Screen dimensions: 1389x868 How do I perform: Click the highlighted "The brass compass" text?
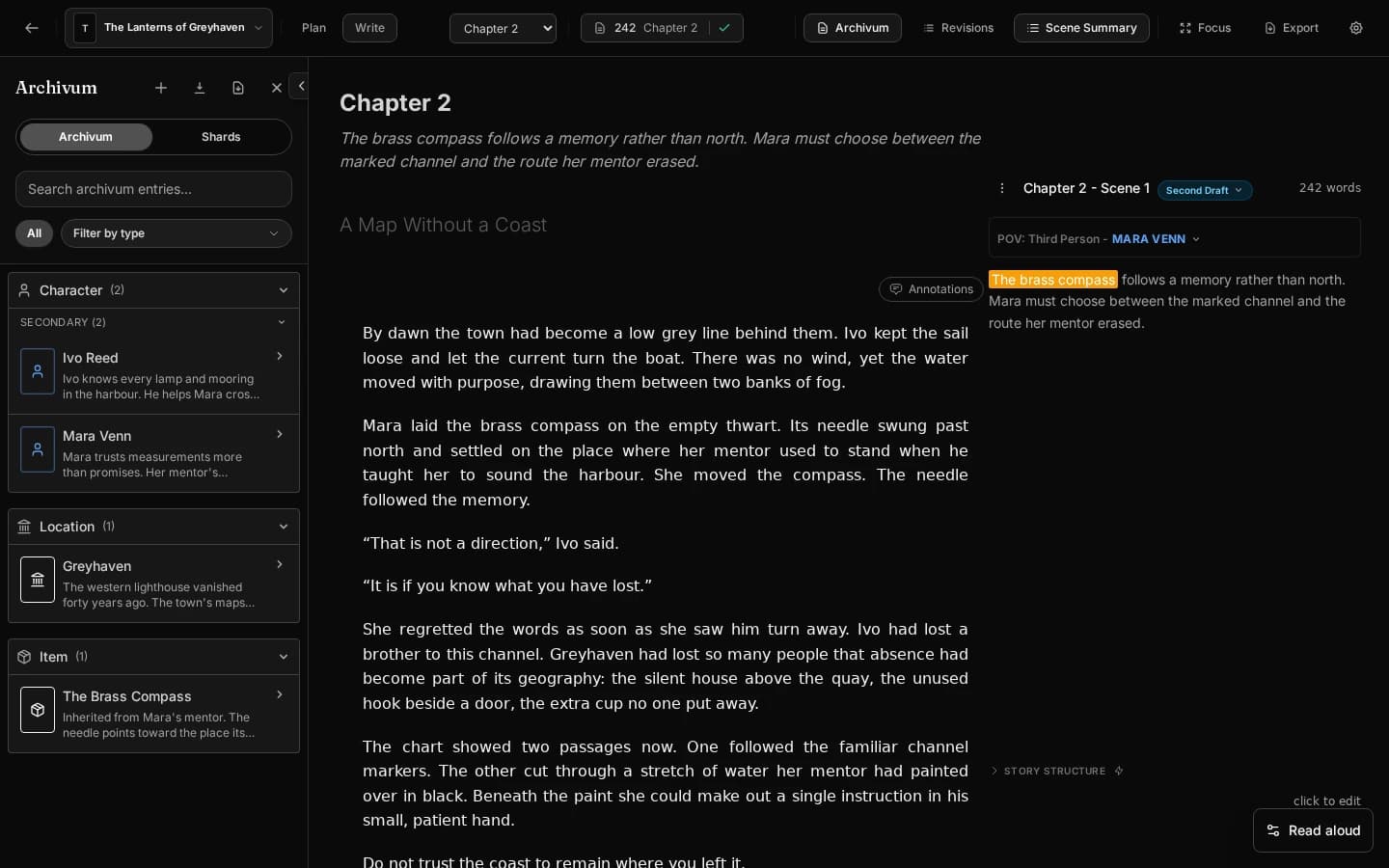[1053, 280]
